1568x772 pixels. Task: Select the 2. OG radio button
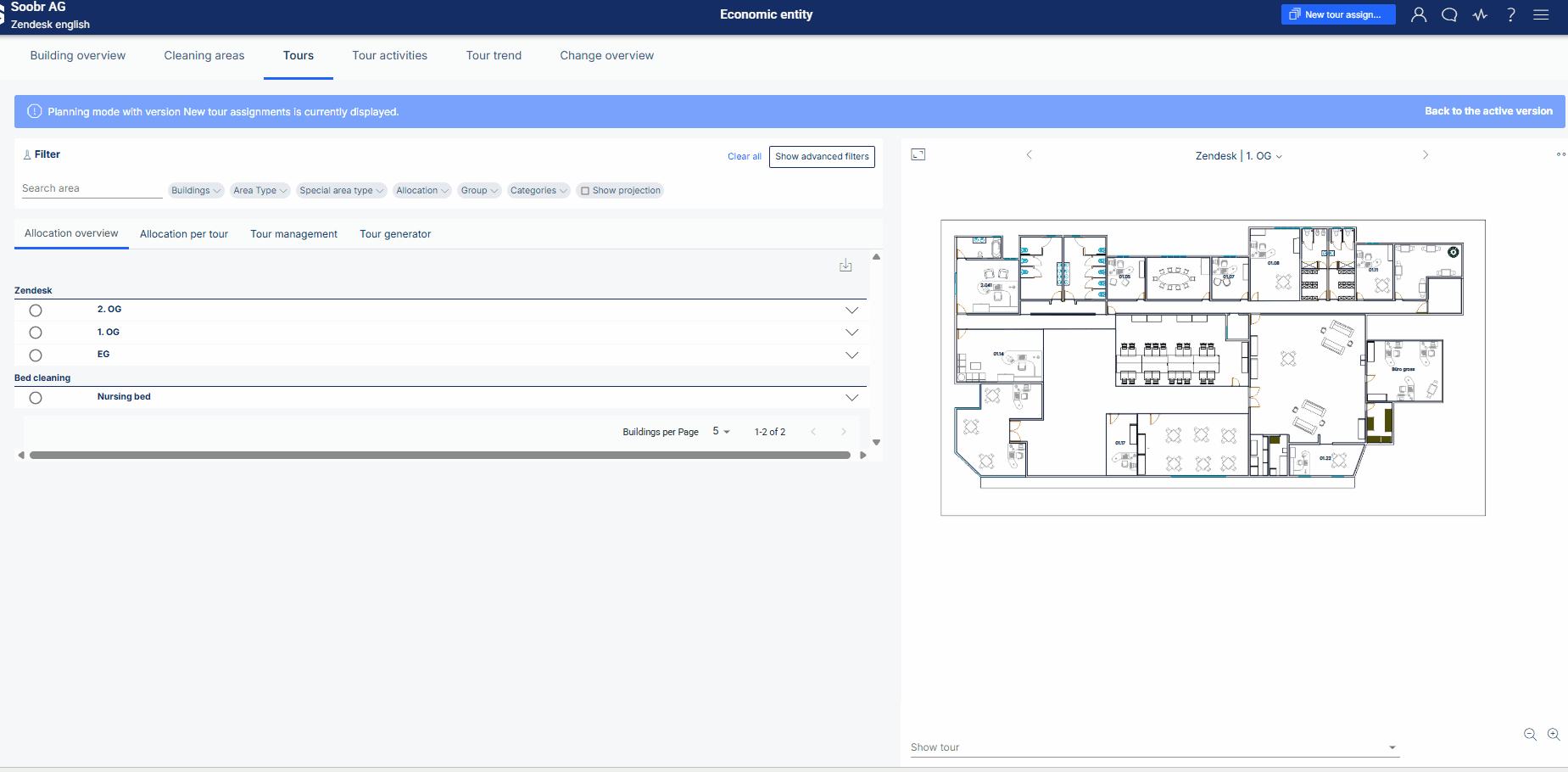36,310
